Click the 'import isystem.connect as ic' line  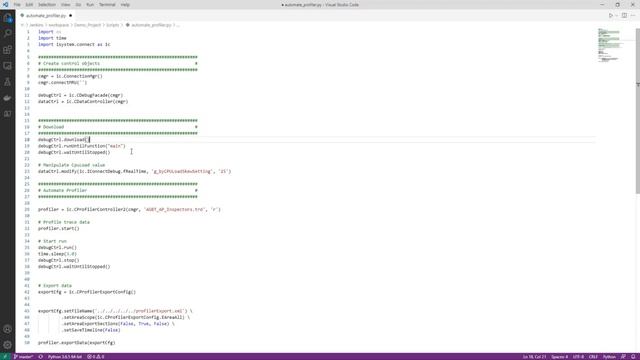click(x=74, y=44)
